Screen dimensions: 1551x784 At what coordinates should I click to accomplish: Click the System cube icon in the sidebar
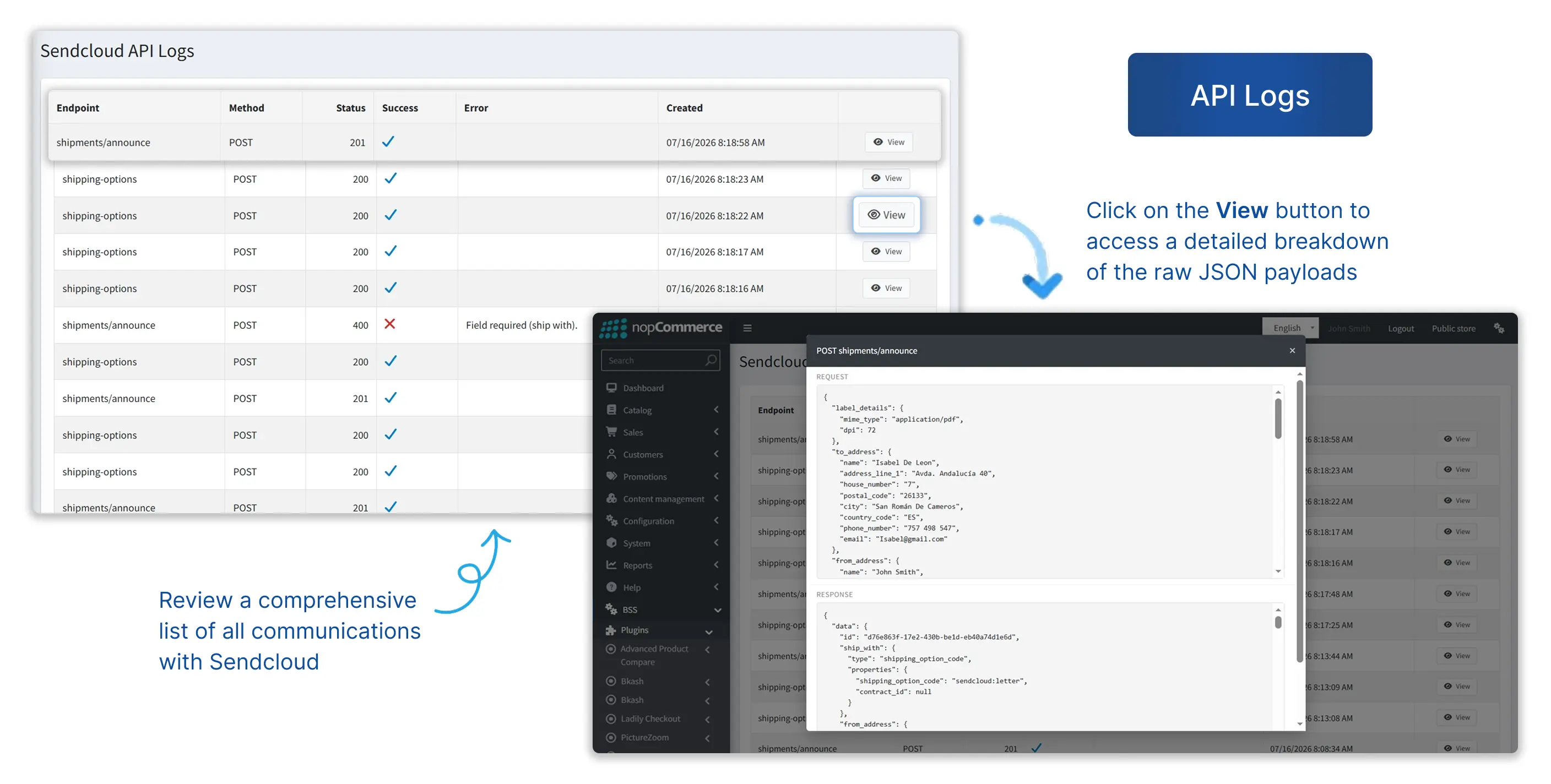tap(611, 543)
